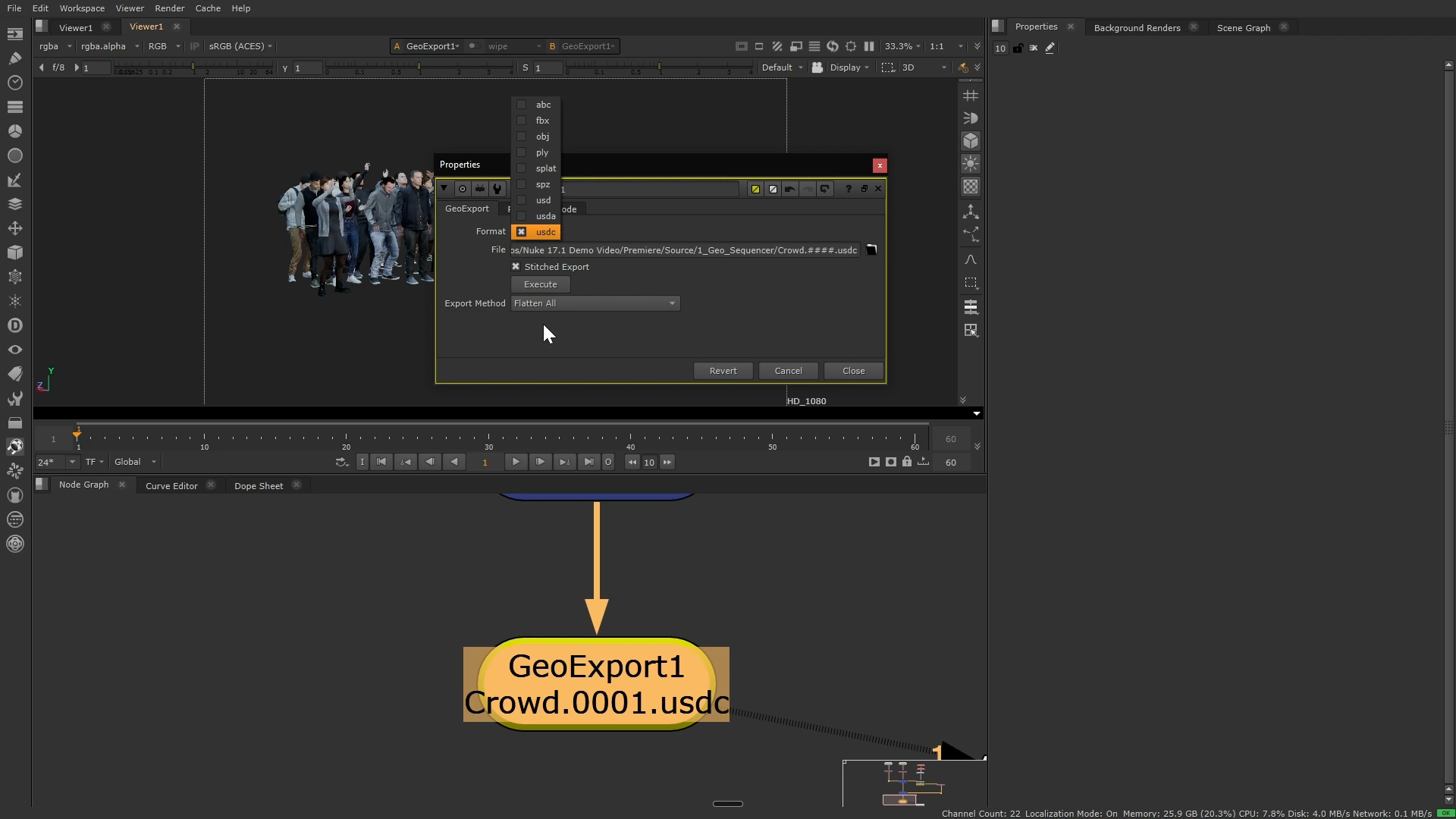This screenshot has height=819, width=1456.
Task: Open the rgba channel layer dropdown
Action: (x=55, y=46)
